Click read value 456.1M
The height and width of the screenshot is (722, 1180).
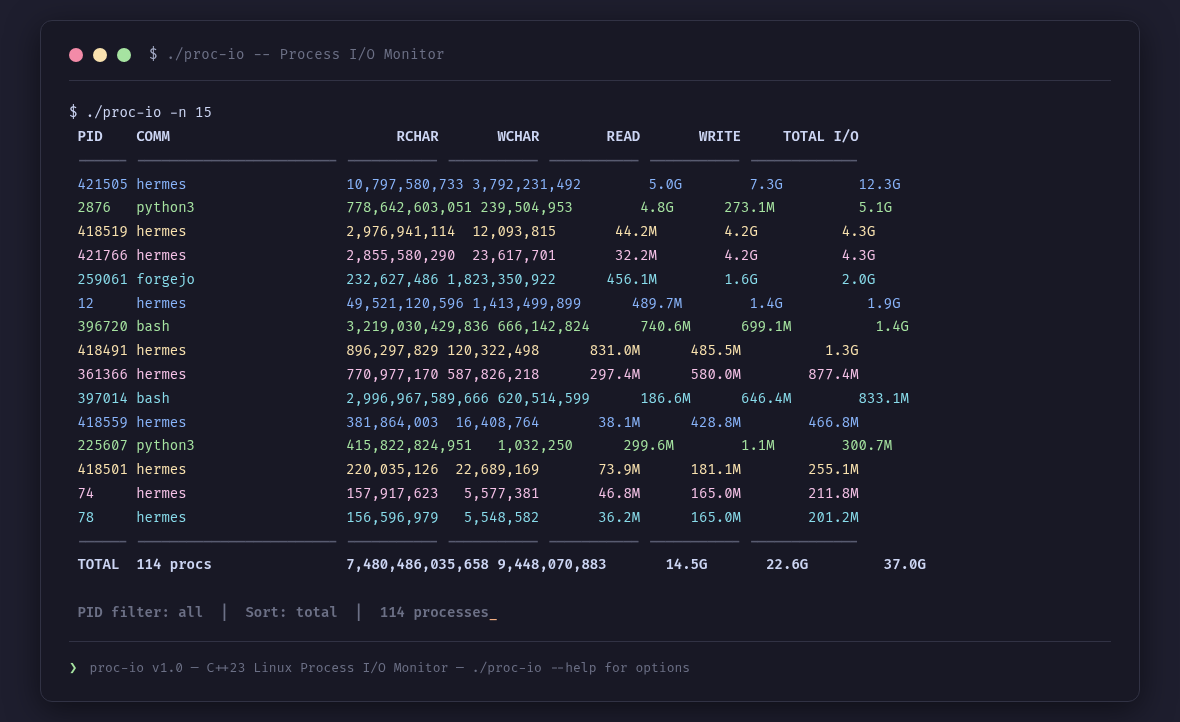coord(632,279)
